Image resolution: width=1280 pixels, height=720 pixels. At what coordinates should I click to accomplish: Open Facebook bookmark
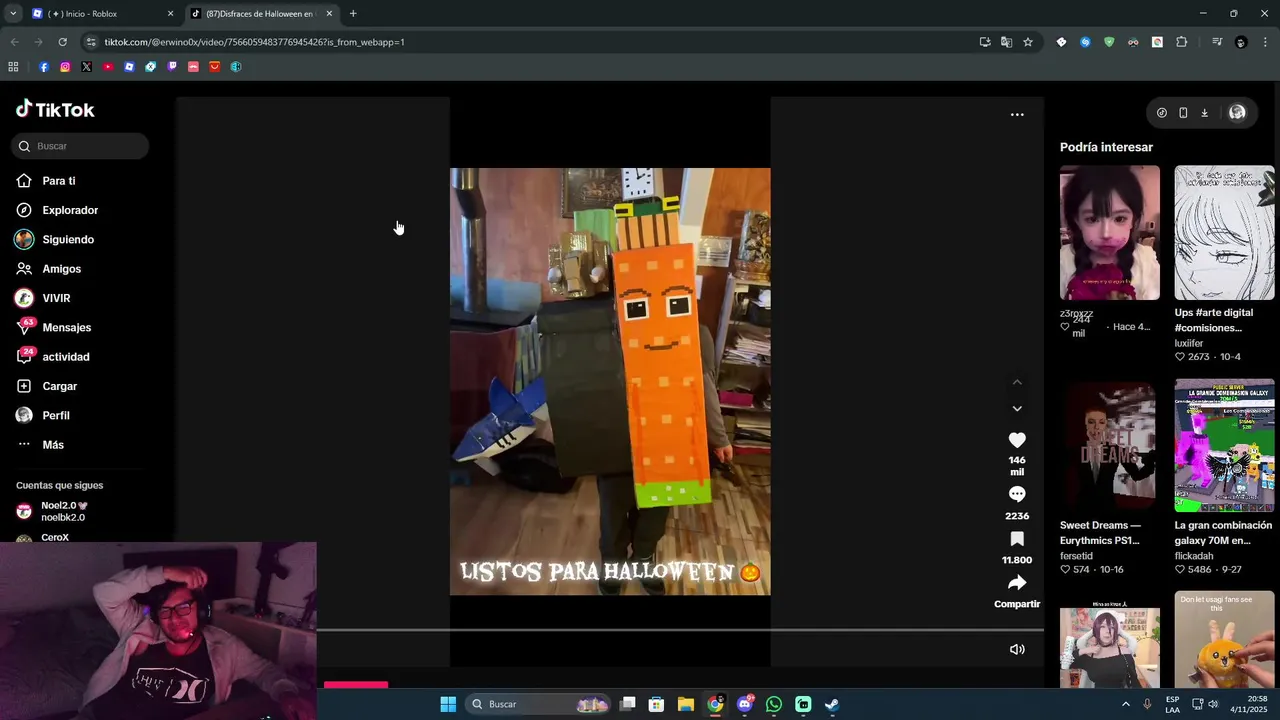(44, 67)
